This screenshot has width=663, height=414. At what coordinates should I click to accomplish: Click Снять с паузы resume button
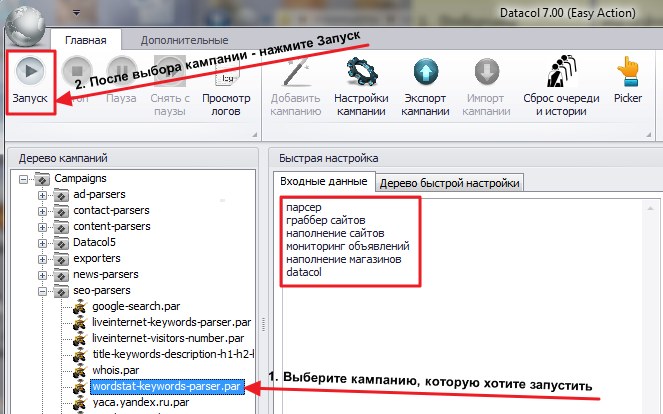tap(170, 87)
